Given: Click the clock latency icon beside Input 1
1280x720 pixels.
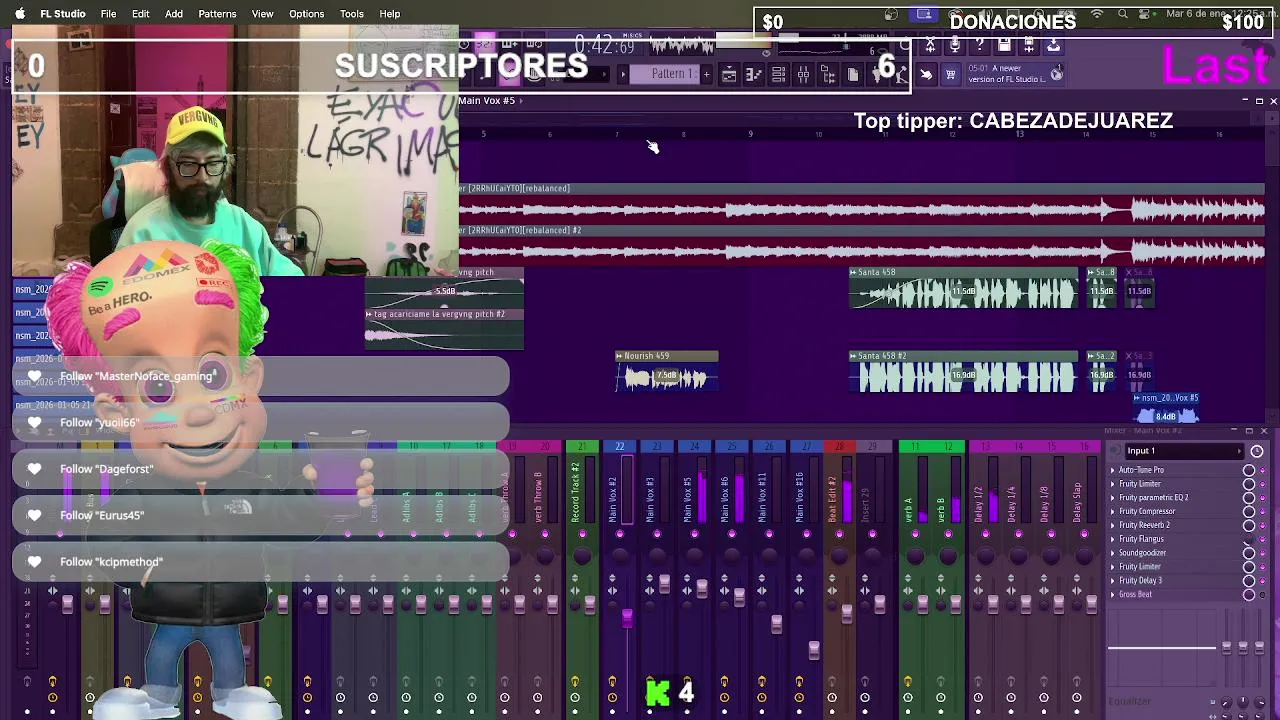Looking at the screenshot, I should coord(1257,451).
